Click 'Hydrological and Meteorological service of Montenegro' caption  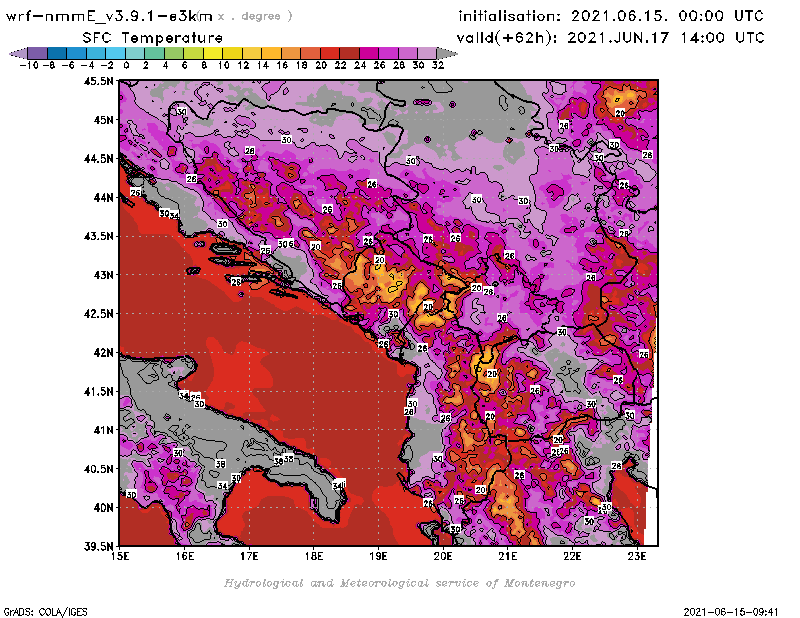click(399, 583)
